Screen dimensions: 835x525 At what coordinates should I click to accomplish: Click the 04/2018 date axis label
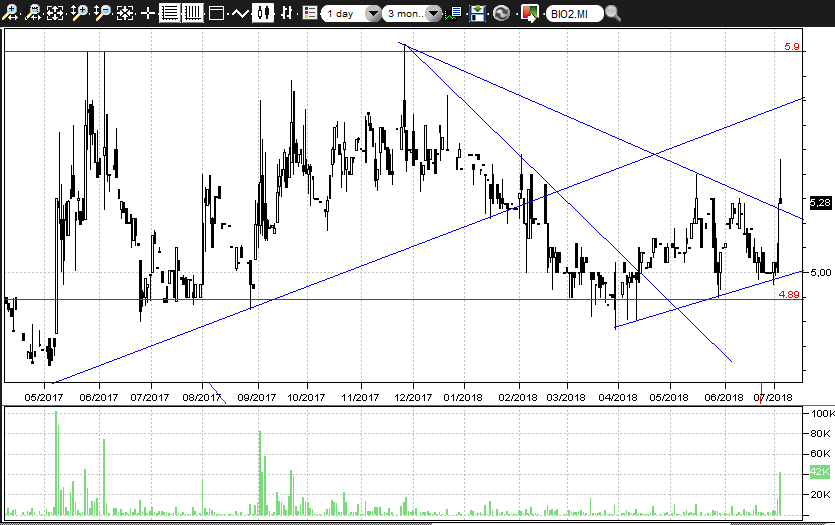(x=618, y=397)
